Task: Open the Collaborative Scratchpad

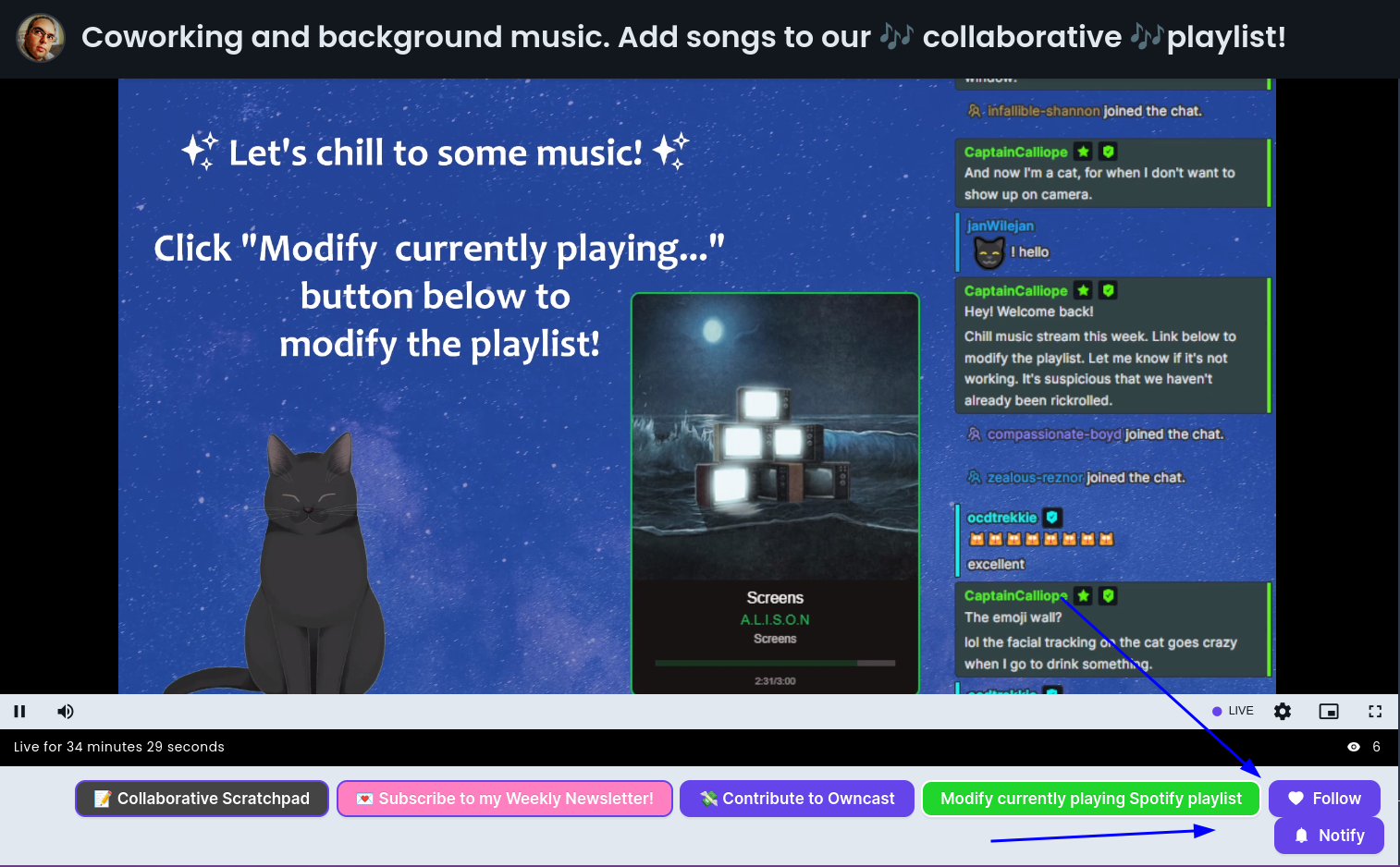Action: [202, 798]
